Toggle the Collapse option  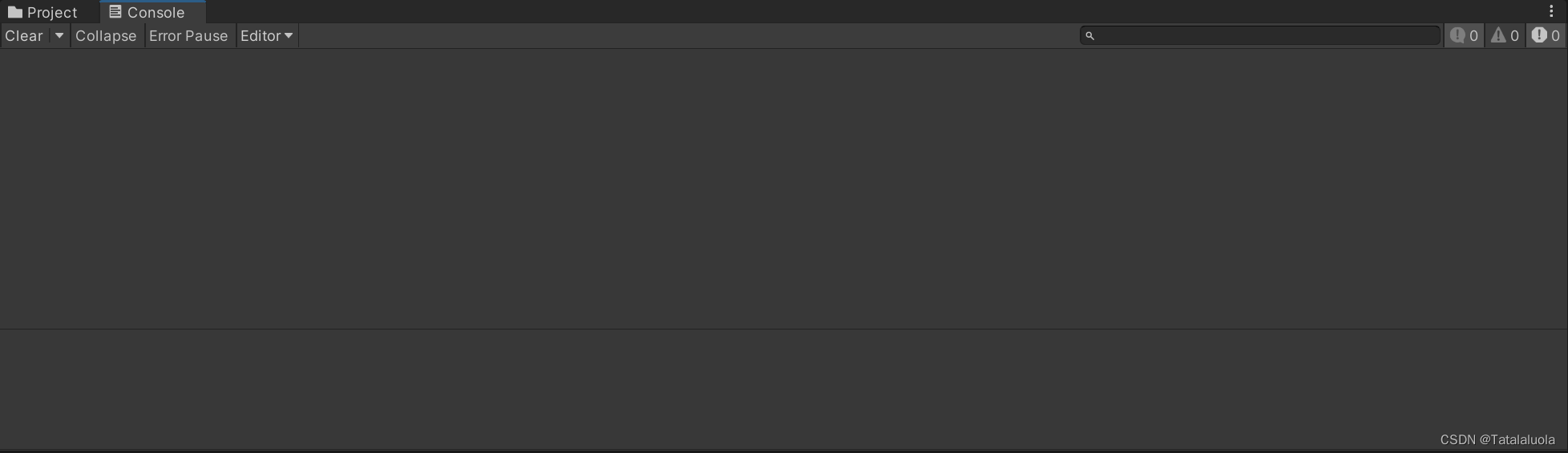tap(106, 36)
